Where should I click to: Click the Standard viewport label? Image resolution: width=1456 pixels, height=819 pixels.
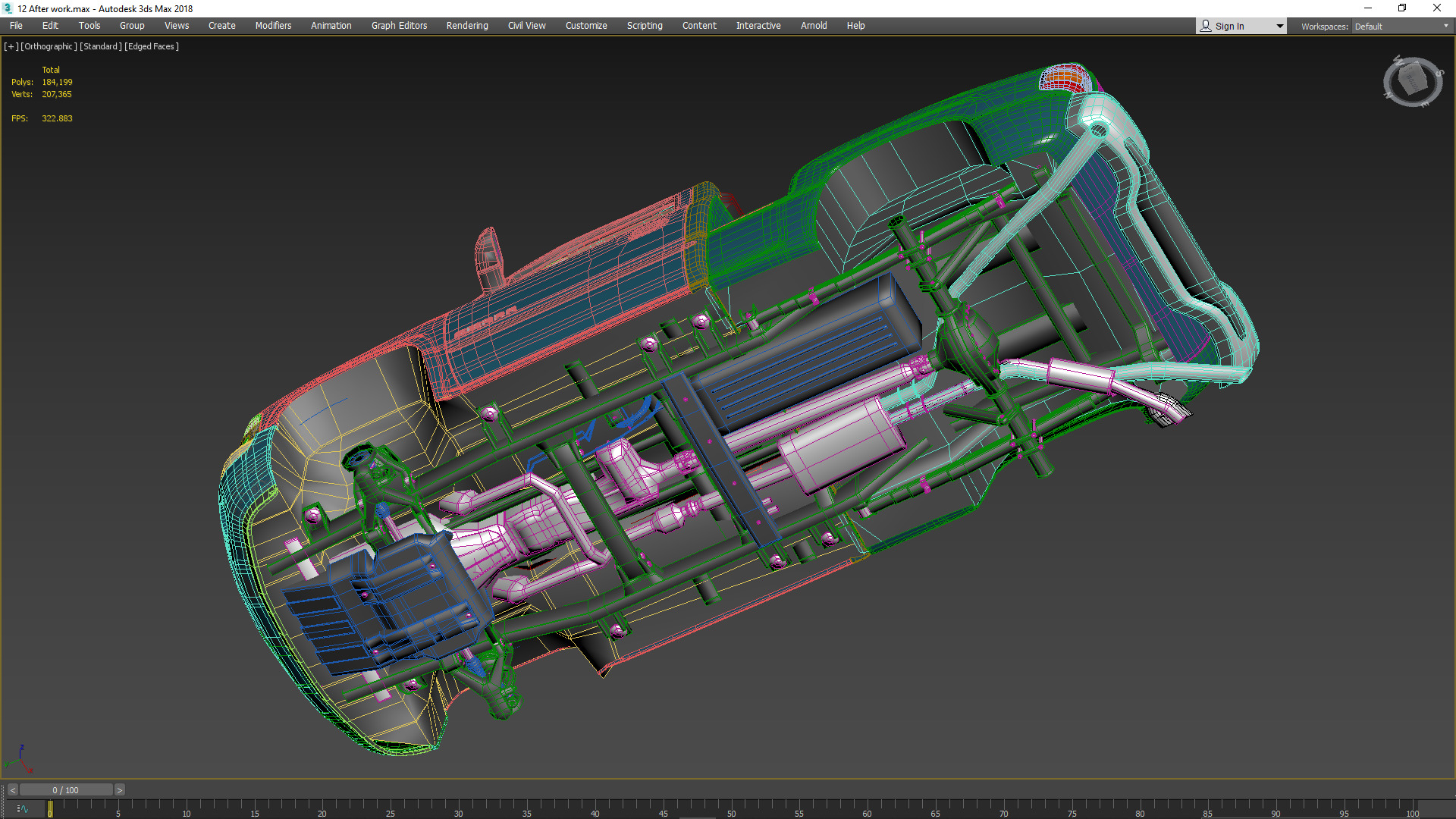(101, 46)
